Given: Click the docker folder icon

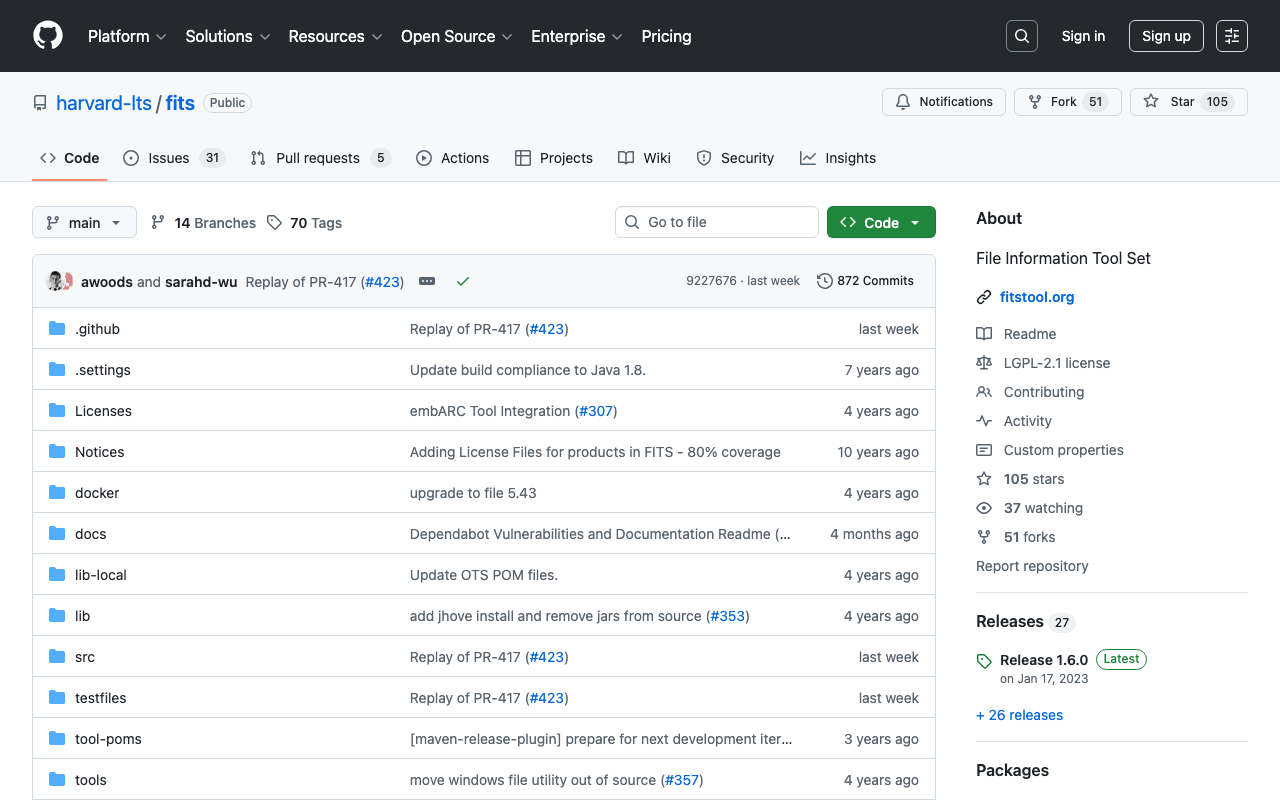Looking at the screenshot, I should (x=56, y=492).
